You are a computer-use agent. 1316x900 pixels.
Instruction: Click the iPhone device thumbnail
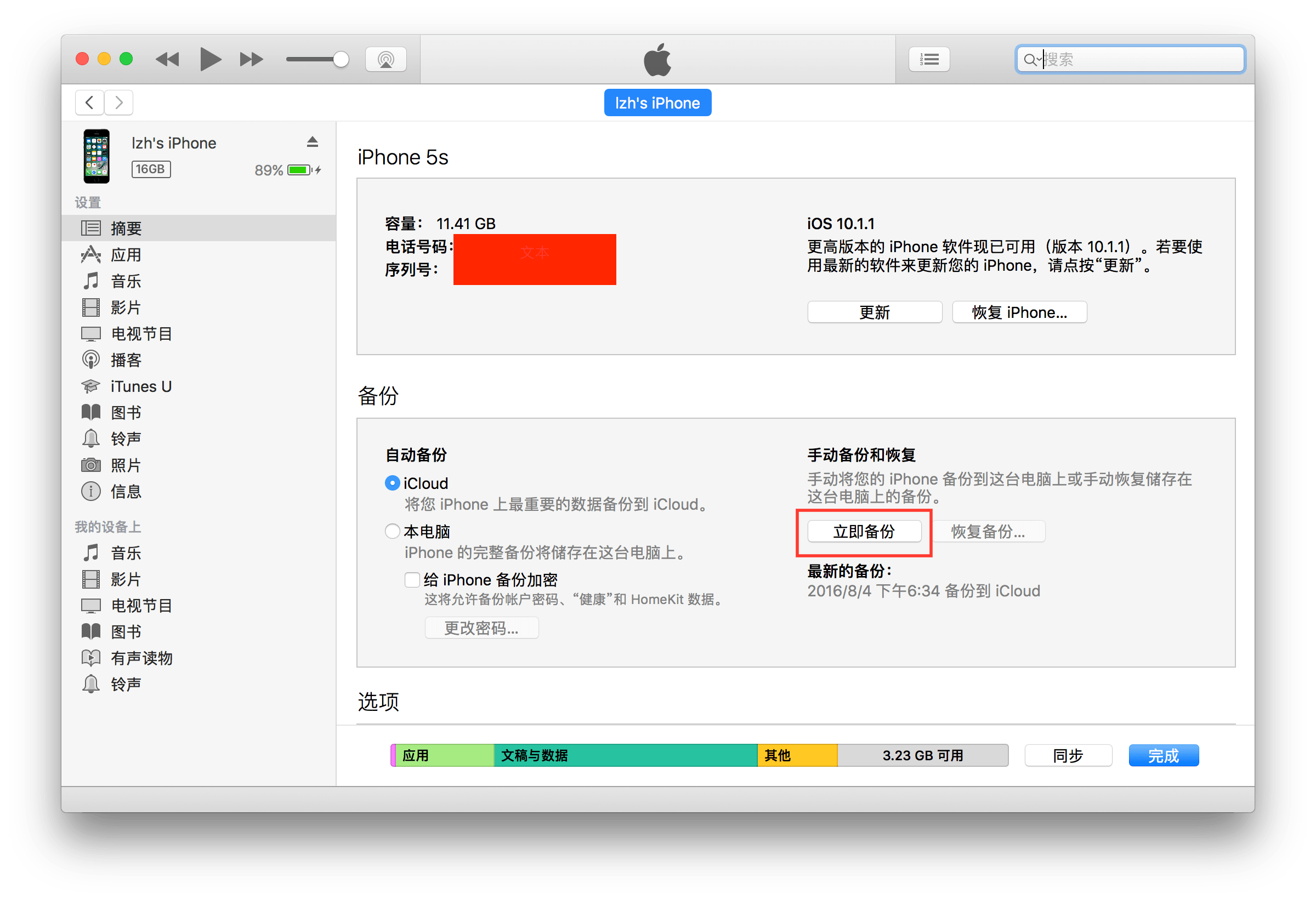(97, 156)
